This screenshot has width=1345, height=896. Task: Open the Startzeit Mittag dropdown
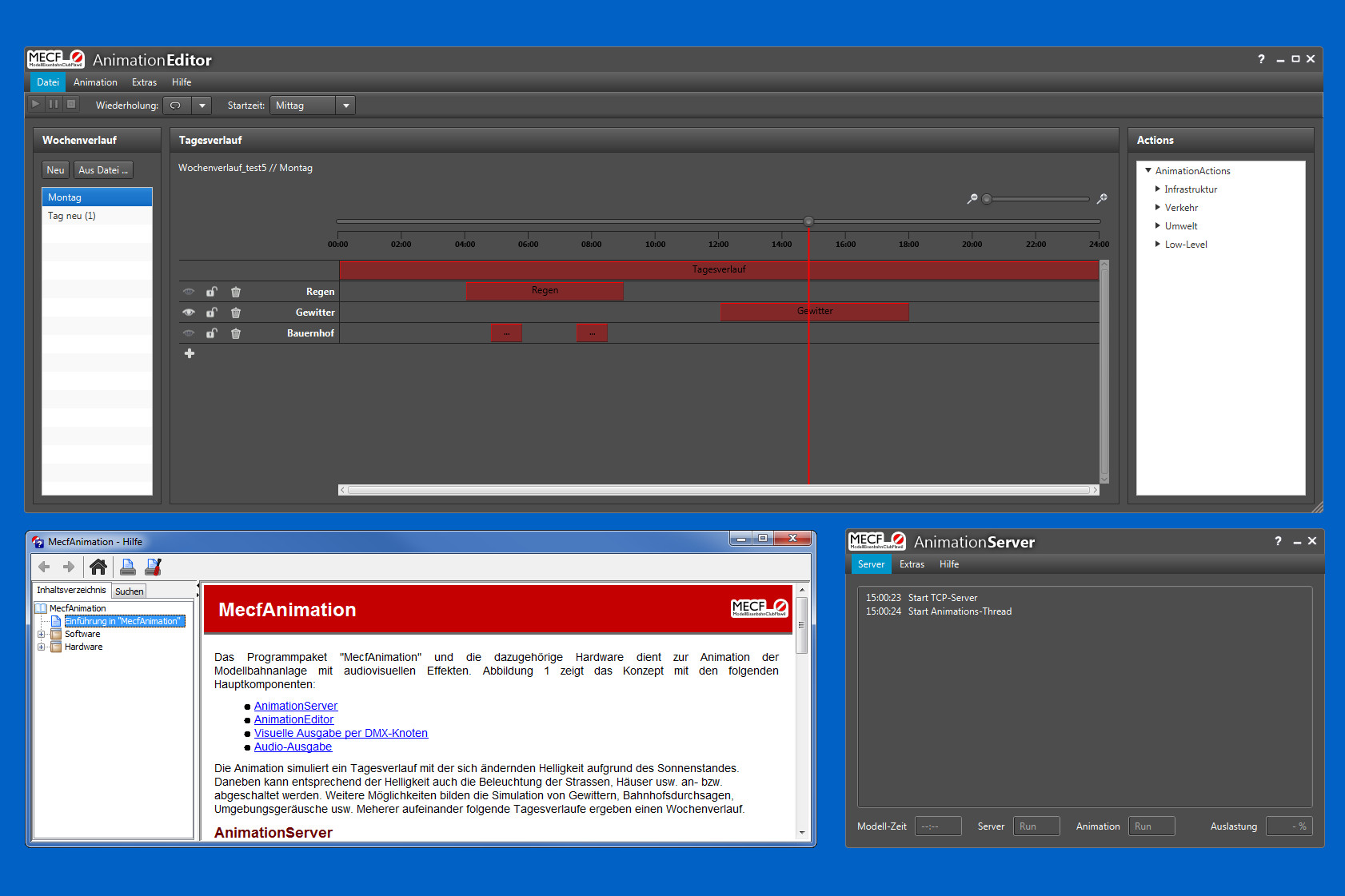(x=345, y=106)
